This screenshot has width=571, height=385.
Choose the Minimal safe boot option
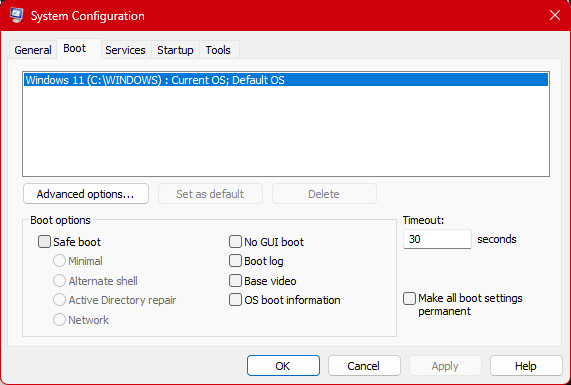59,261
